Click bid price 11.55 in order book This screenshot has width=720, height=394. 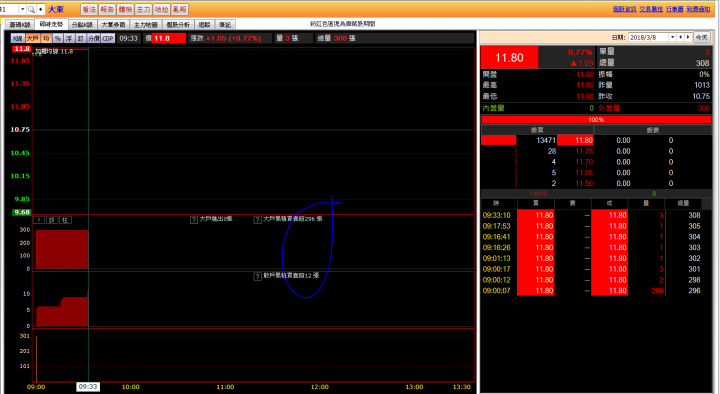click(x=584, y=173)
